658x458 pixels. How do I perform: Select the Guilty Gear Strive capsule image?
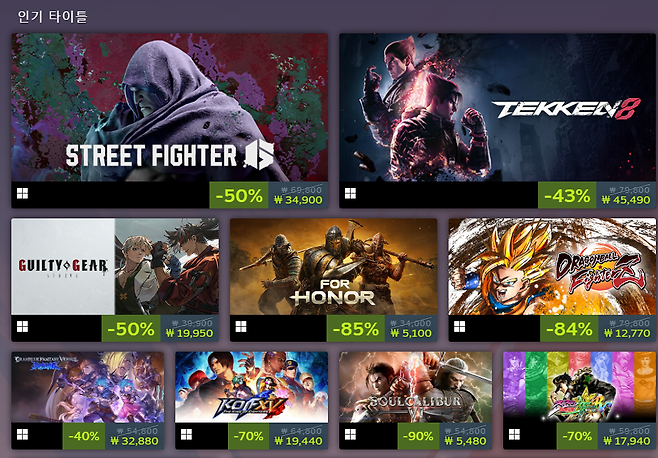115,266
